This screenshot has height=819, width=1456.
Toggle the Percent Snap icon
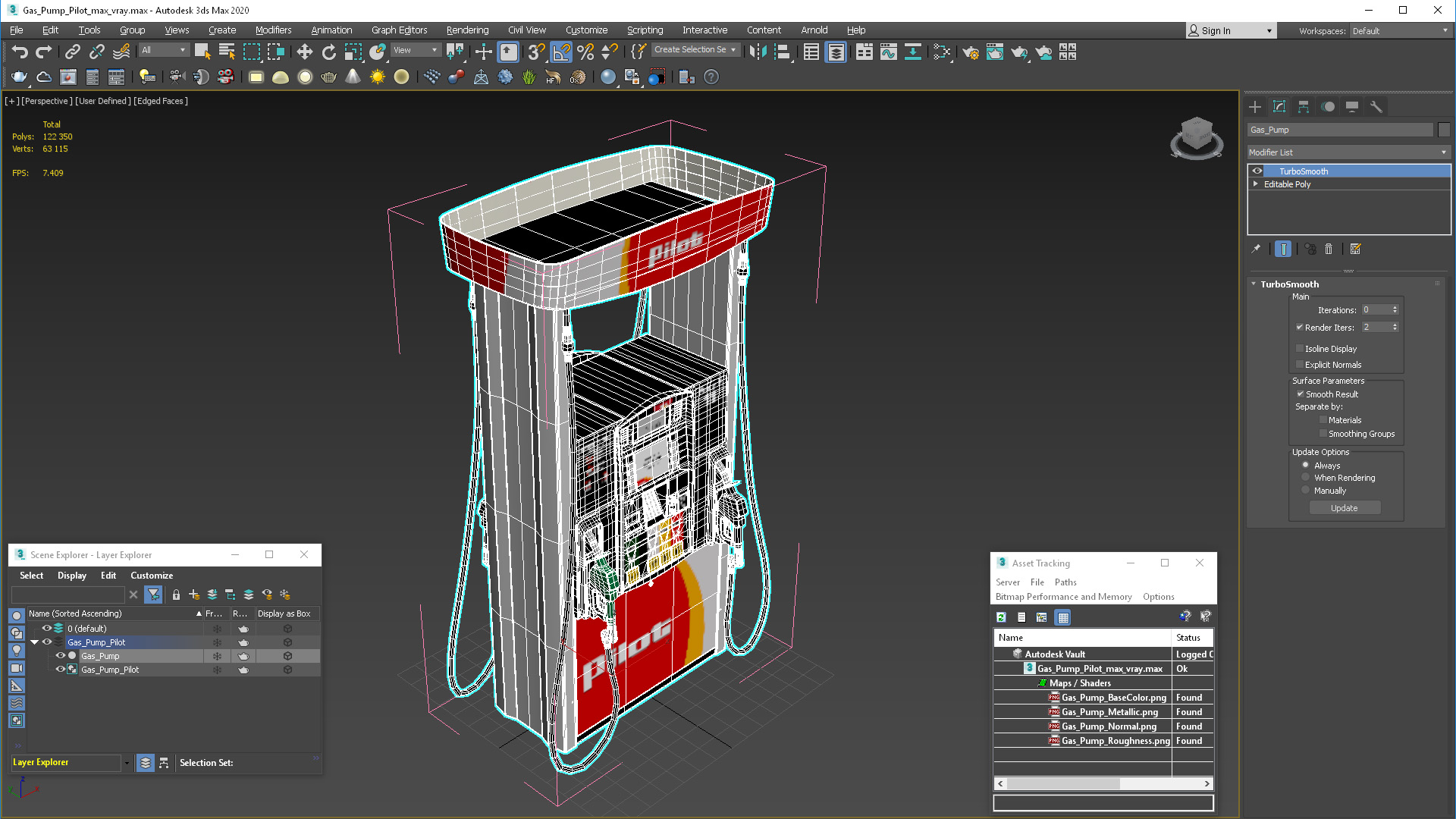[x=585, y=52]
